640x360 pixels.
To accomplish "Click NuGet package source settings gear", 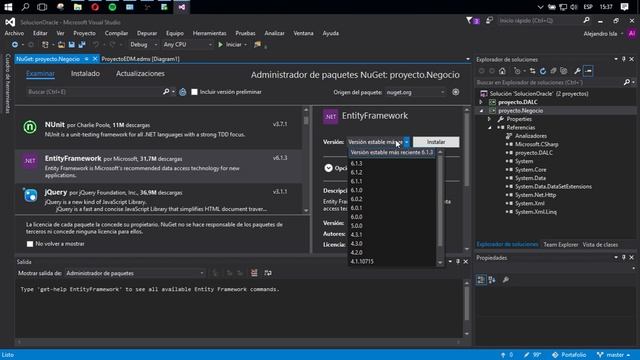I will [x=456, y=92].
